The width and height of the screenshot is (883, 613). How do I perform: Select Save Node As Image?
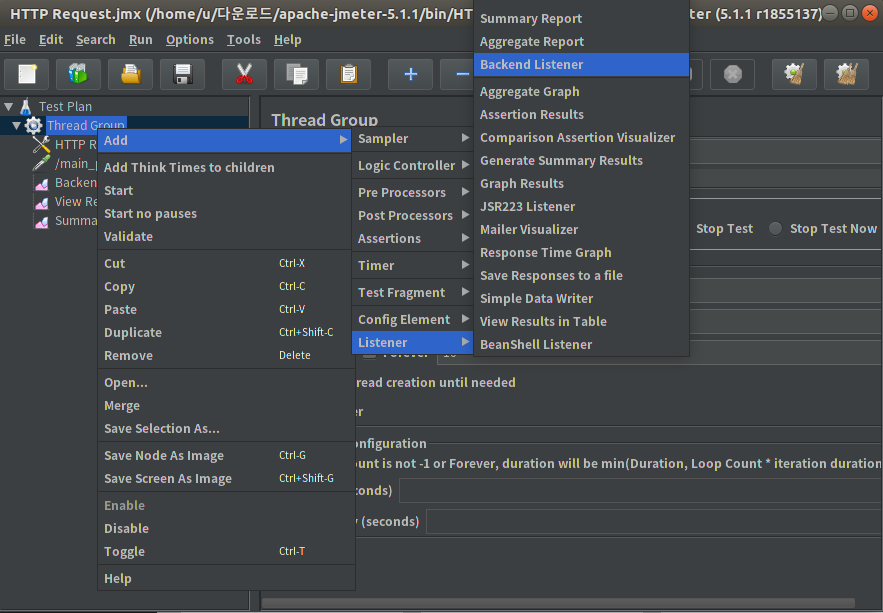coord(225,456)
